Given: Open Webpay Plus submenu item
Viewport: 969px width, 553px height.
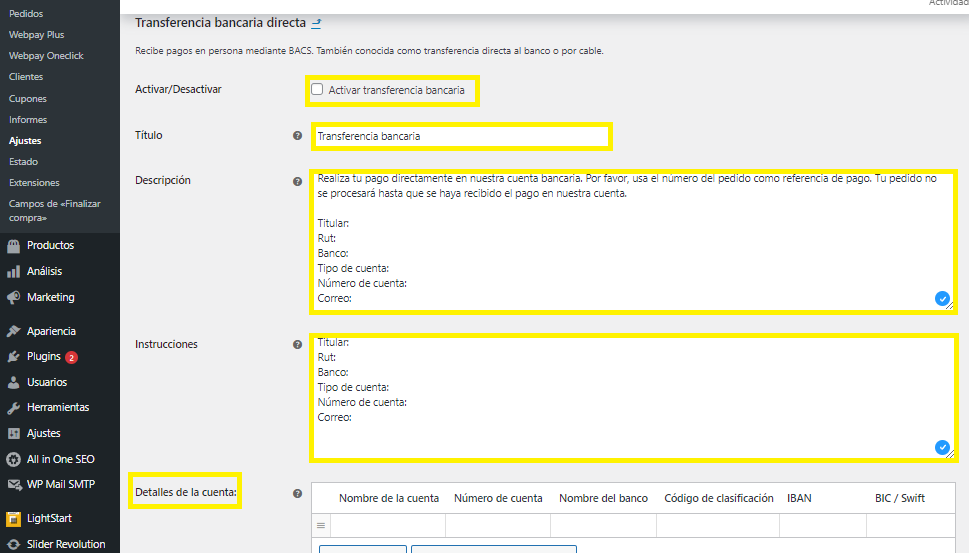Looking at the screenshot, I should 36,35.
